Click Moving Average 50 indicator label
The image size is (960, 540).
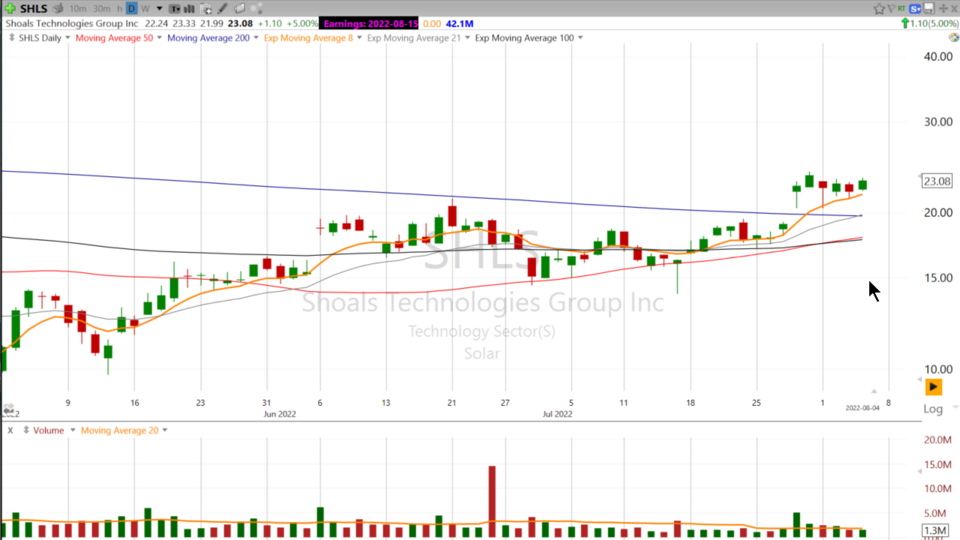point(114,38)
